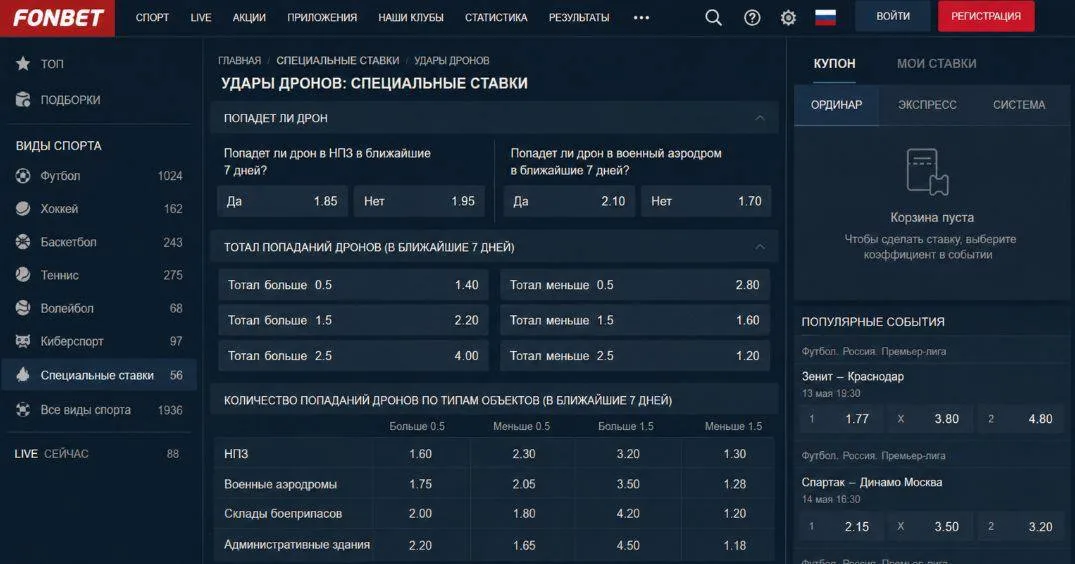Bet draw 3.80 in Зенит – Краснодар
Viewport: 1075px width, 564px height.
pyautogui.click(x=932, y=419)
